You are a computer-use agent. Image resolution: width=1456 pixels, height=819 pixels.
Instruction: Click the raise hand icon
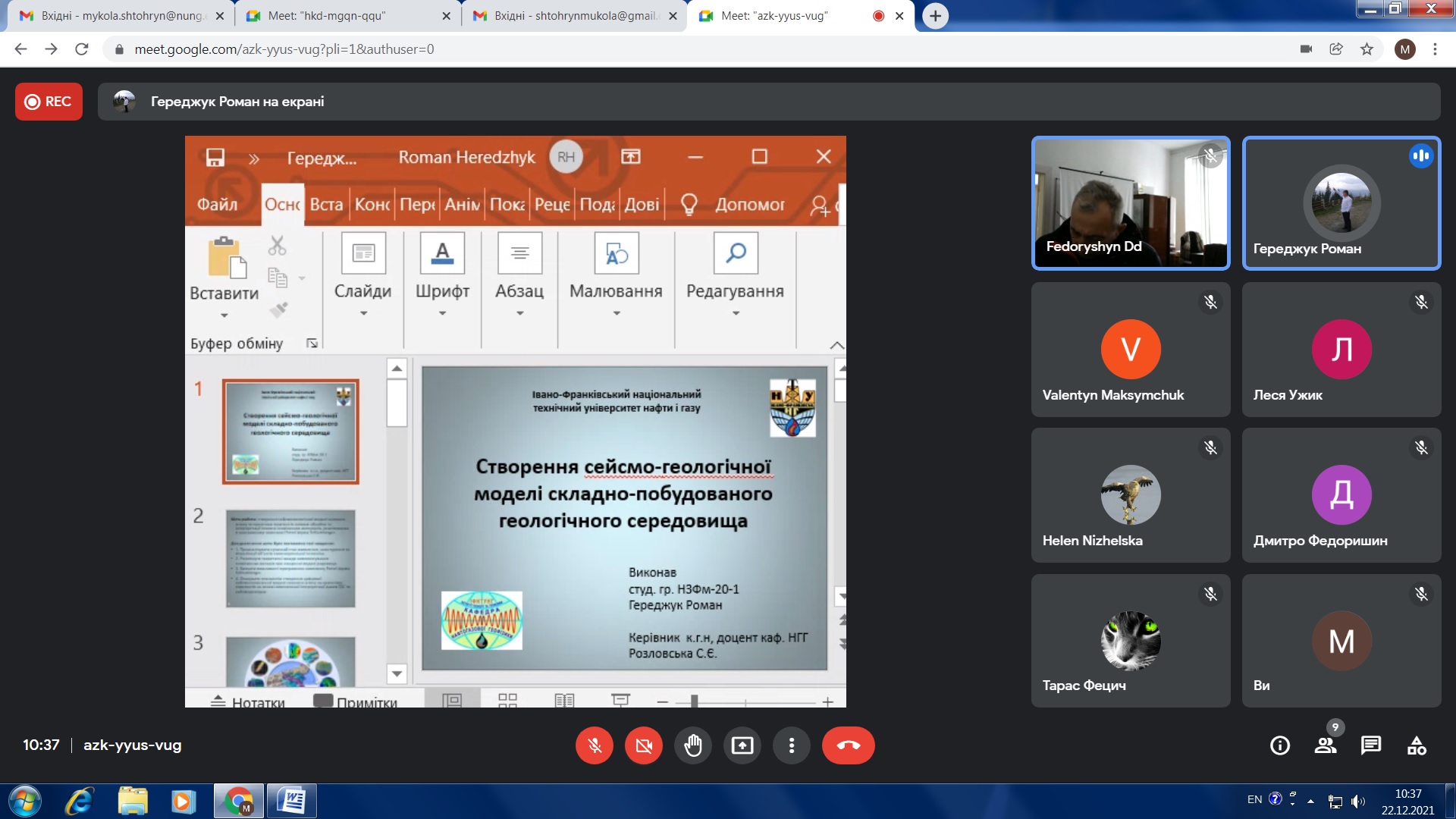692,745
